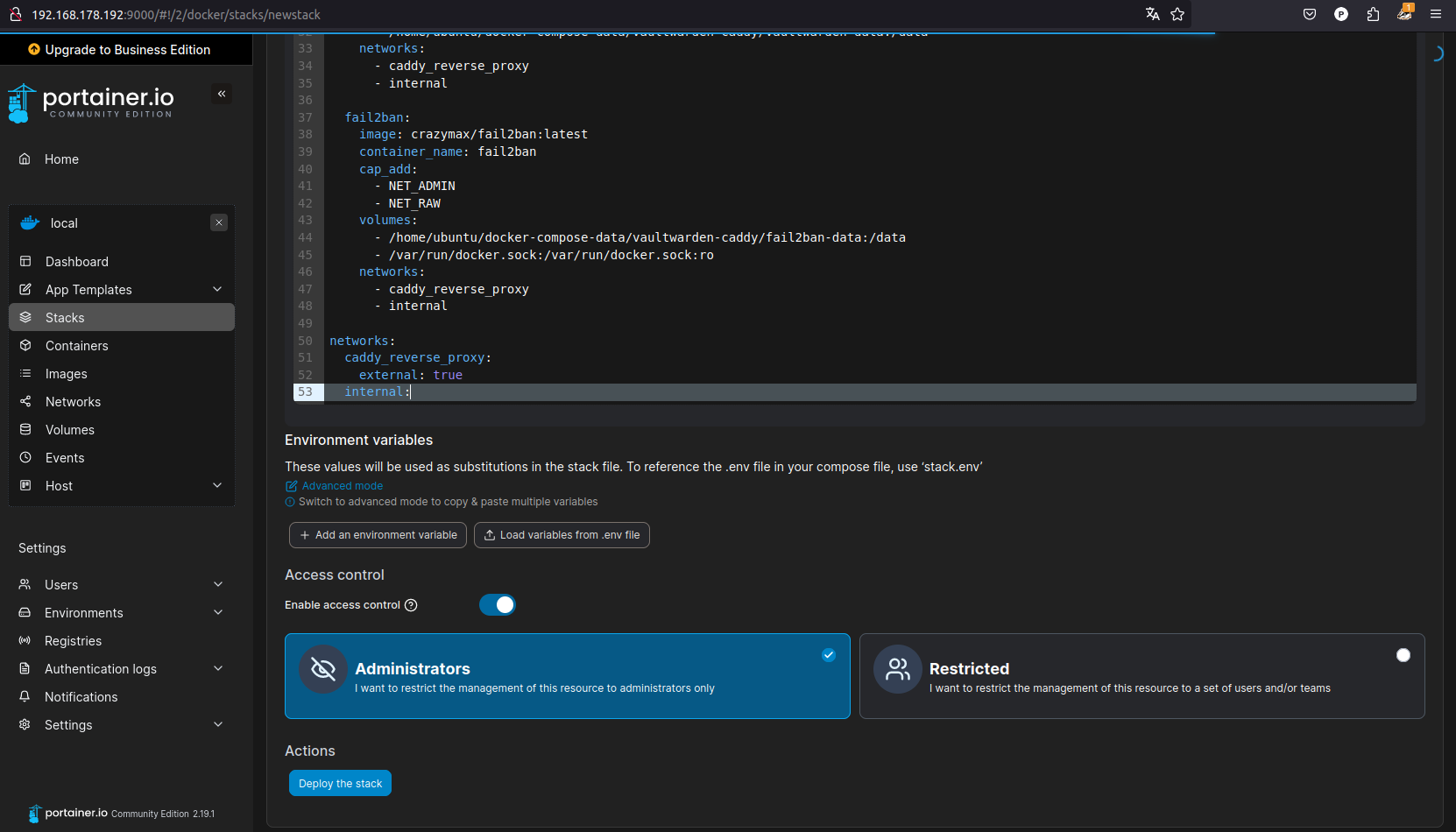Image resolution: width=1456 pixels, height=832 pixels.
Task: Expand Authentication logs section
Action: point(218,669)
